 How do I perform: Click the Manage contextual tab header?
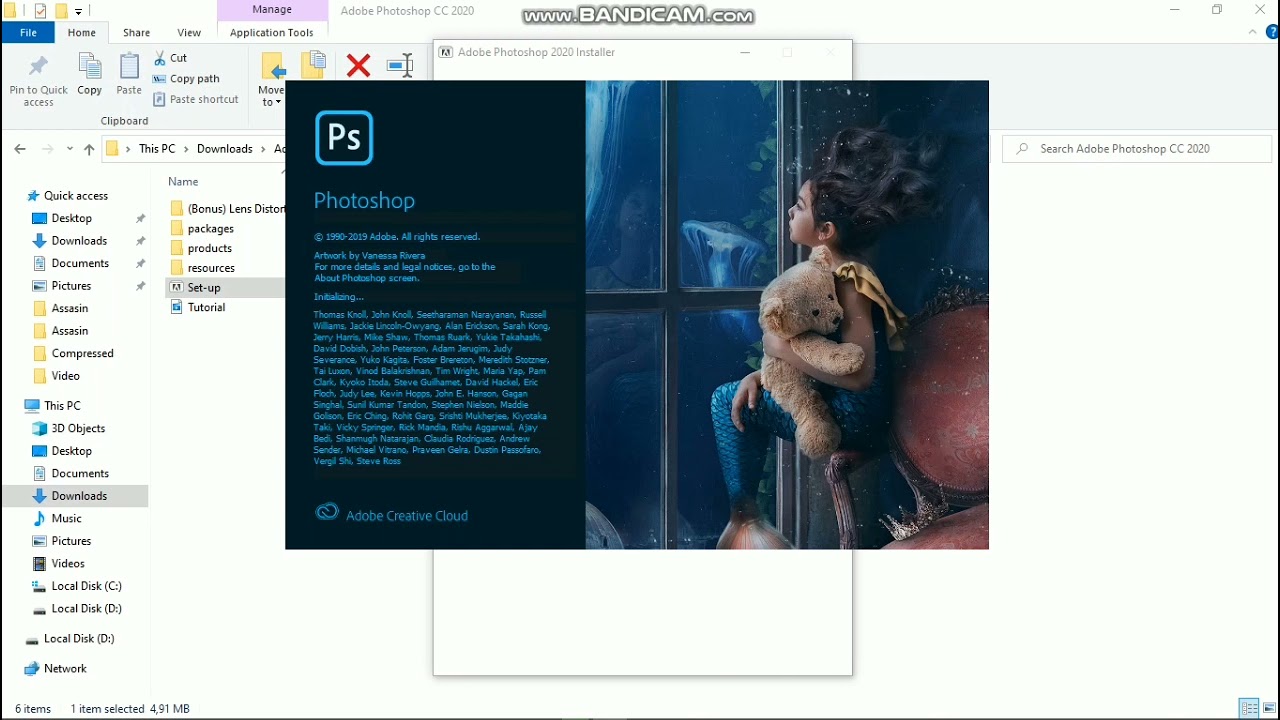click(272, 10)
